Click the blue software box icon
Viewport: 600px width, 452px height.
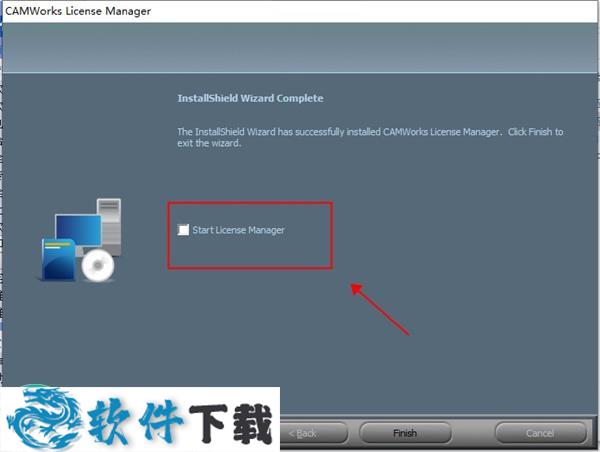click(59, 259)
